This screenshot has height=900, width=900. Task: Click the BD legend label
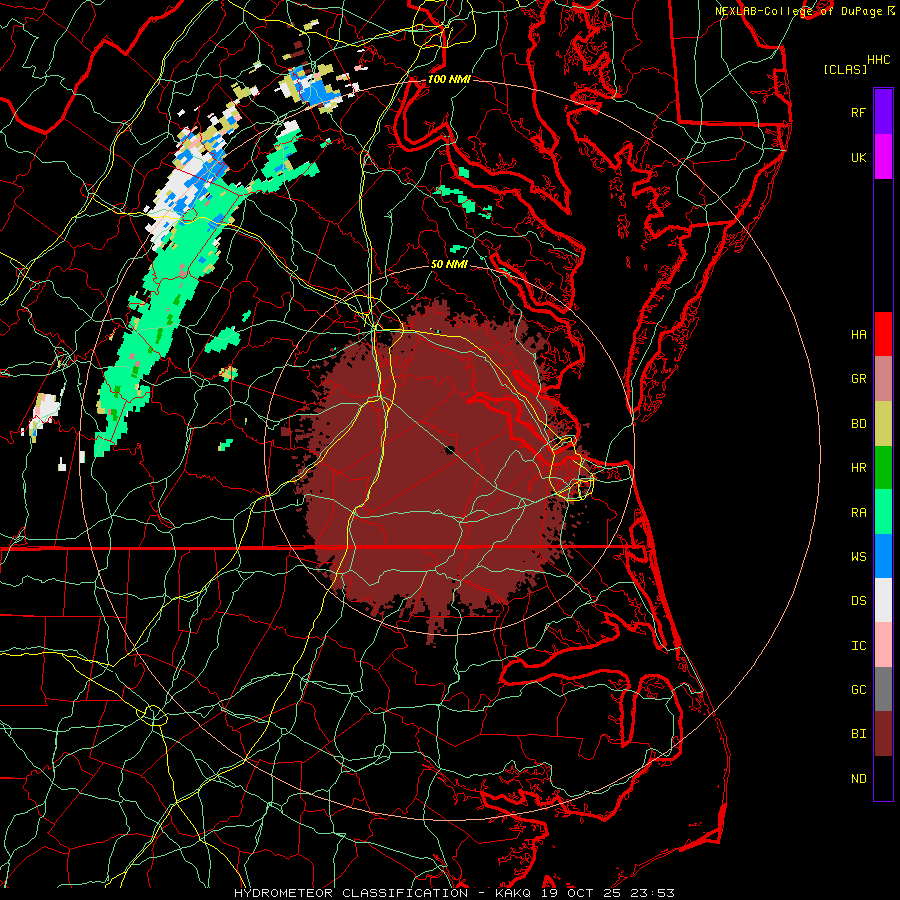[858, 424]
